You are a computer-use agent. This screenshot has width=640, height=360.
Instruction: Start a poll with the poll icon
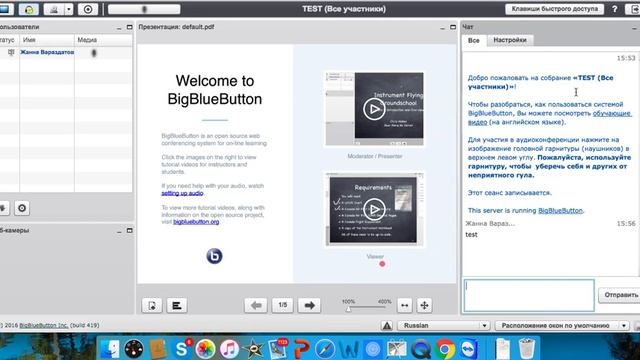177,305
